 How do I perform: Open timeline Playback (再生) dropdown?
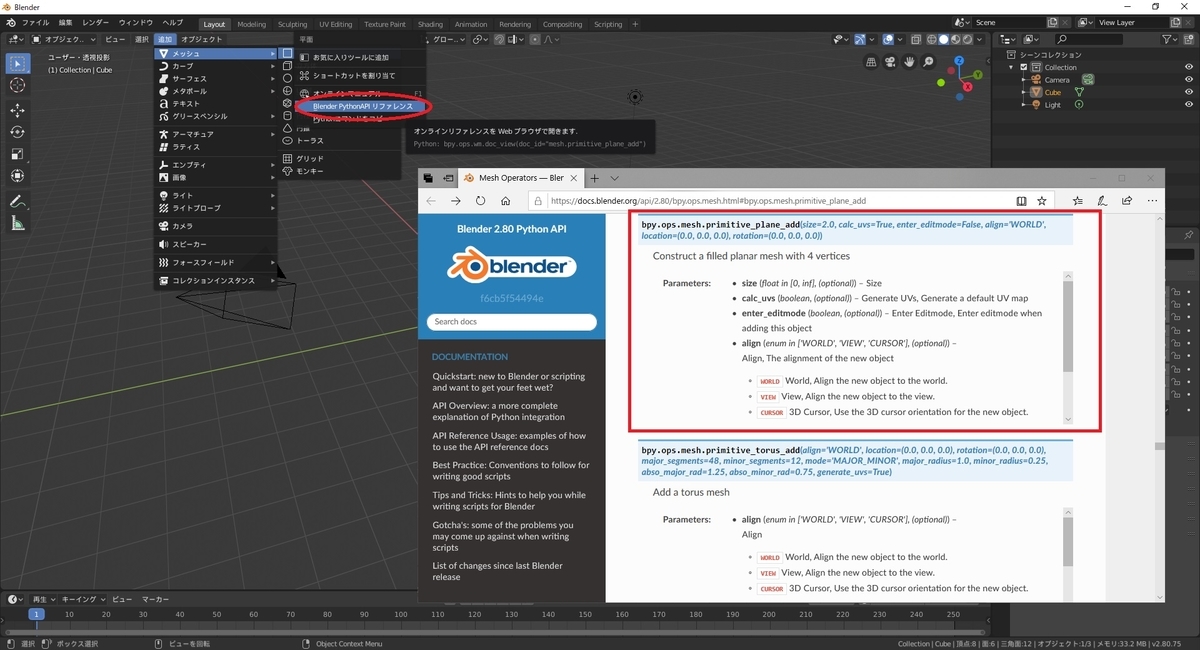44,599
